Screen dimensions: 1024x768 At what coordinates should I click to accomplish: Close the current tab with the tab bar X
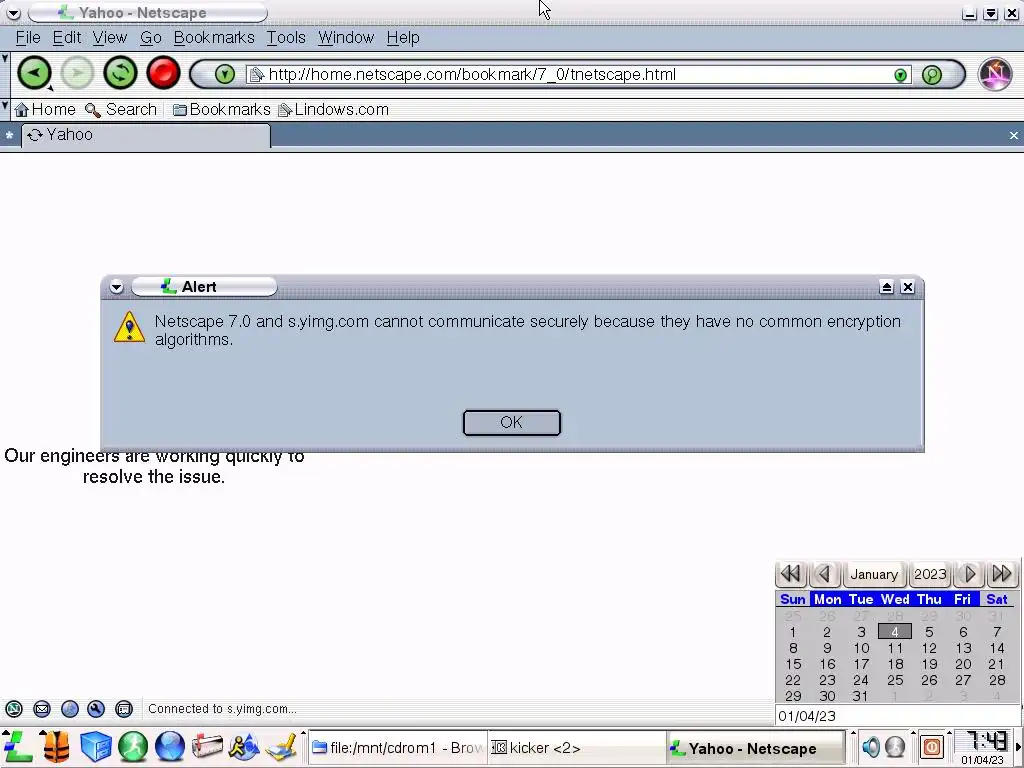click(x=1014, y=135)
